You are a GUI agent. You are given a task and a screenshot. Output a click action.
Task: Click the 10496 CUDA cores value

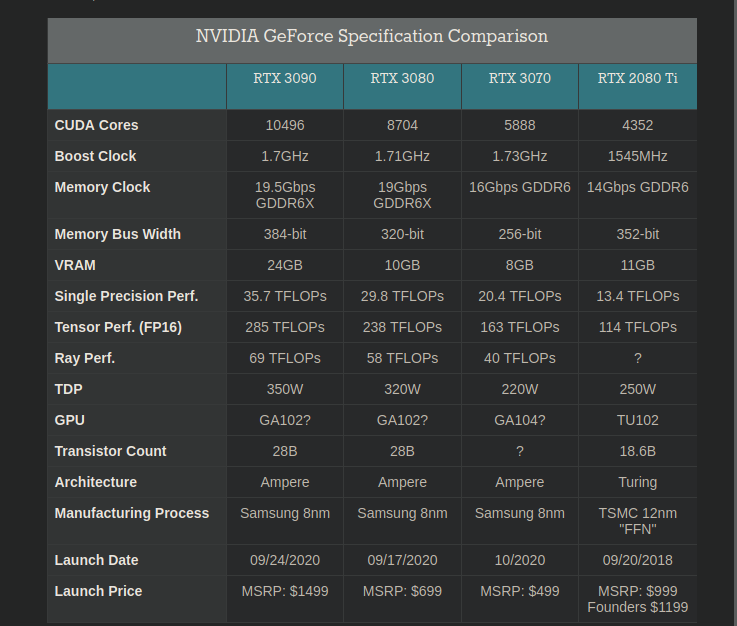[x=285, y=125]
